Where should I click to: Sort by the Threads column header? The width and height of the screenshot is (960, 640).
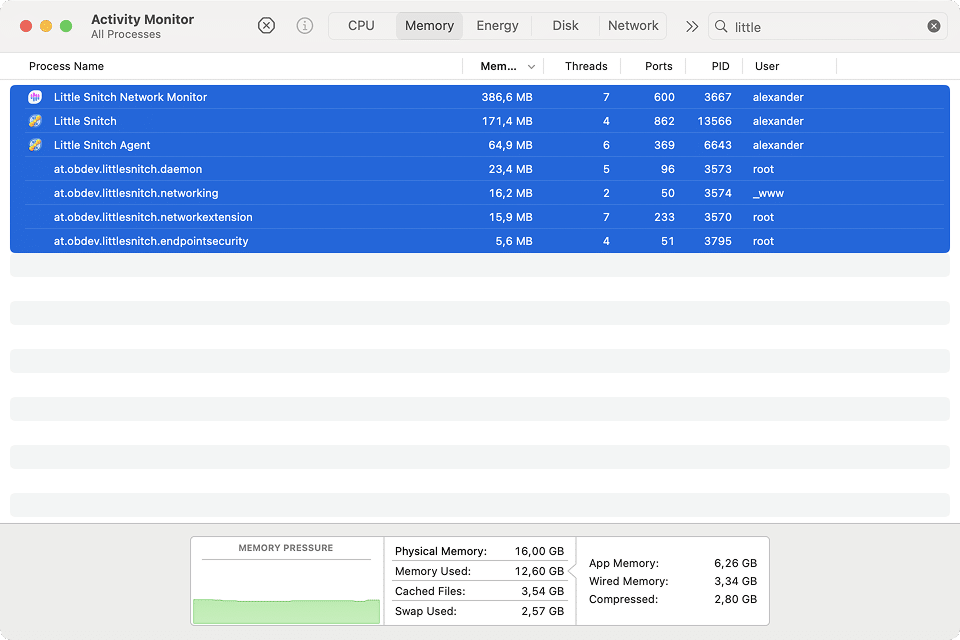tap(585, 66)
